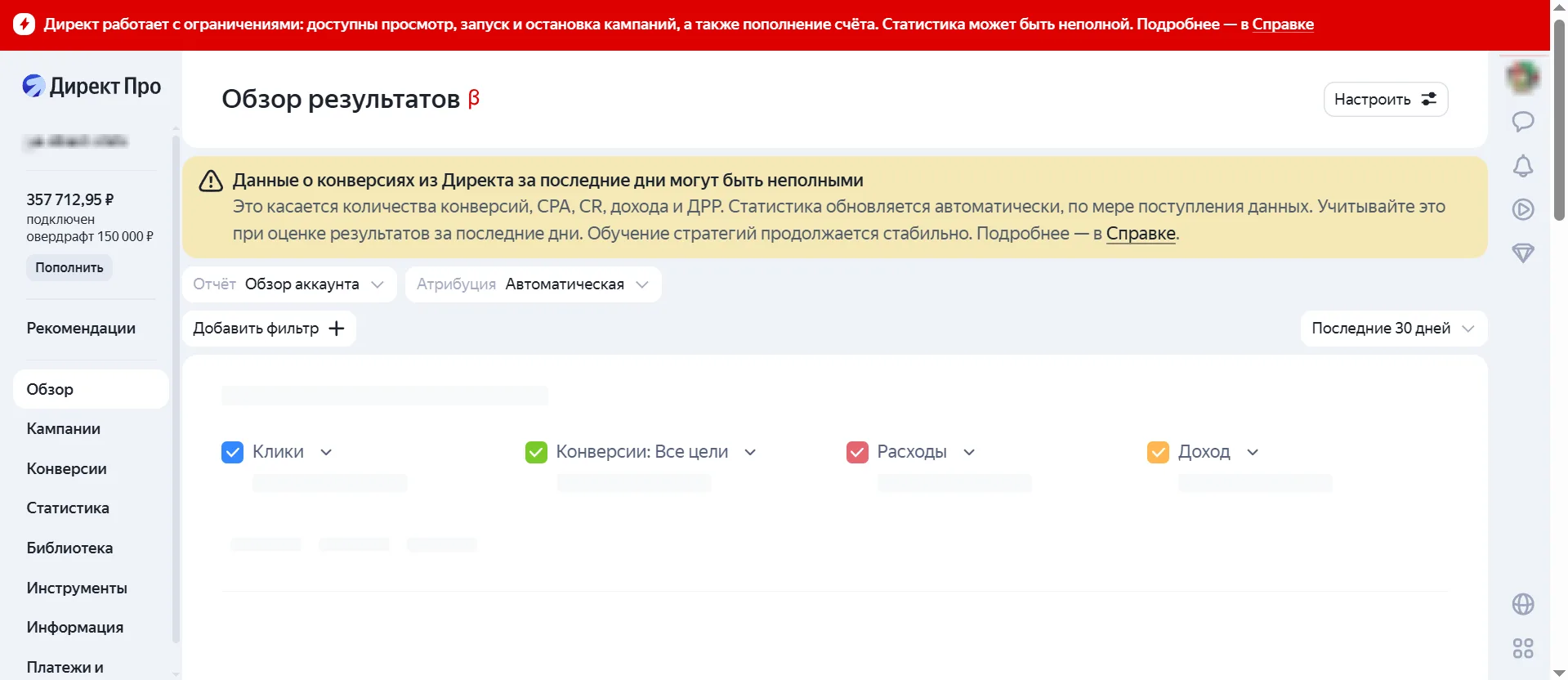Click the video play circle icon
1568x680 pixels.
[x=1523, y=209]
